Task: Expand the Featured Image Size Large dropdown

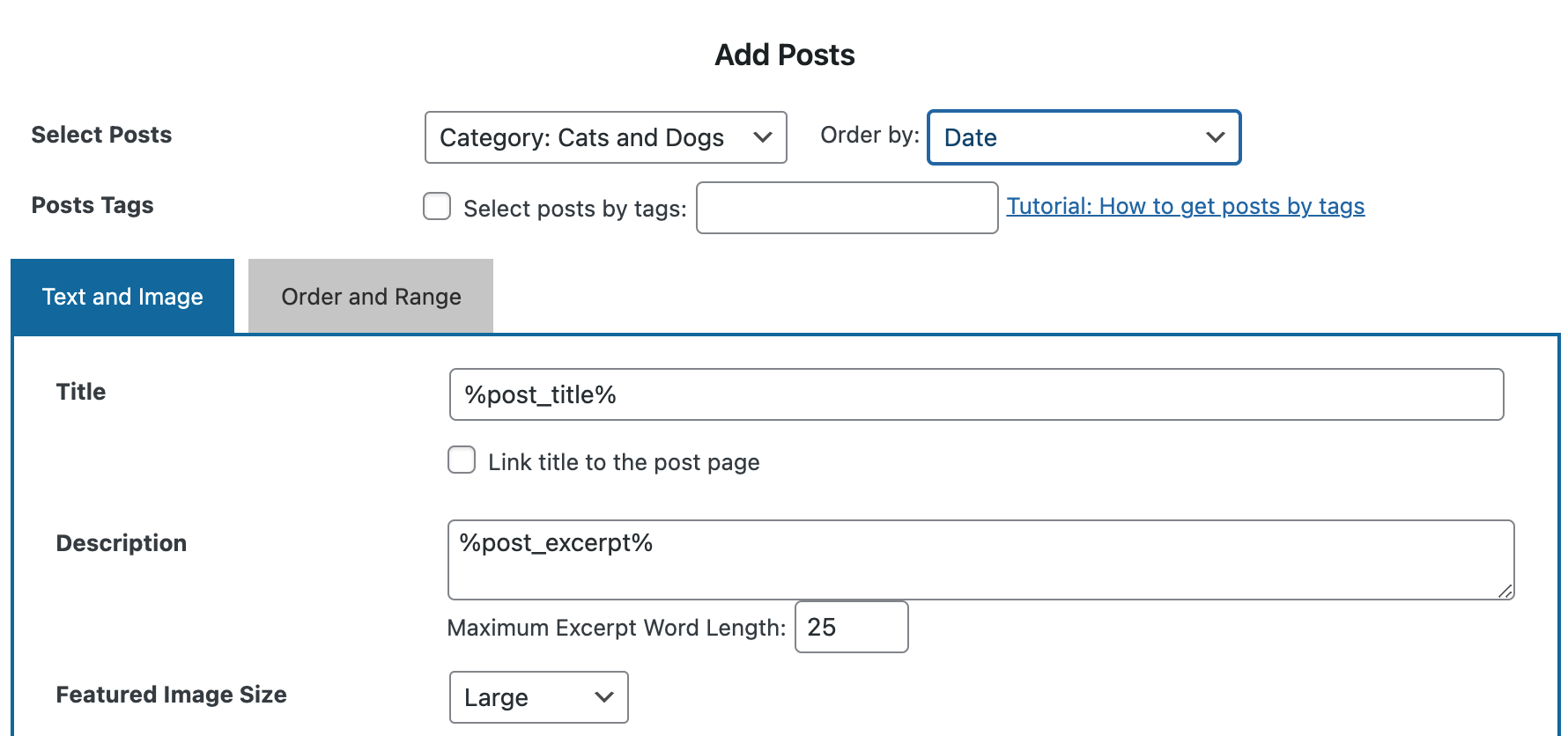Action: coord(538,697)
